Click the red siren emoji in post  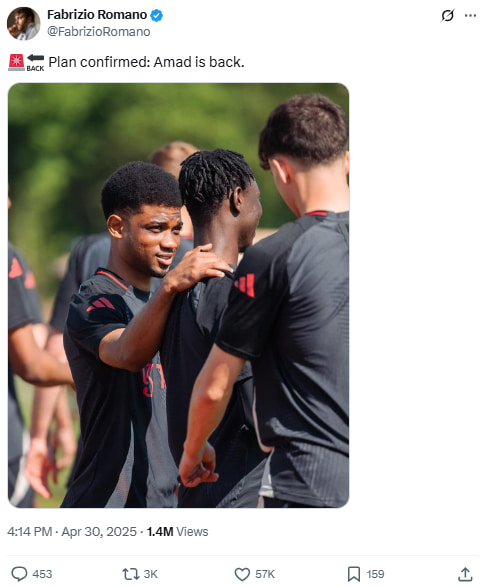(16, 62)
